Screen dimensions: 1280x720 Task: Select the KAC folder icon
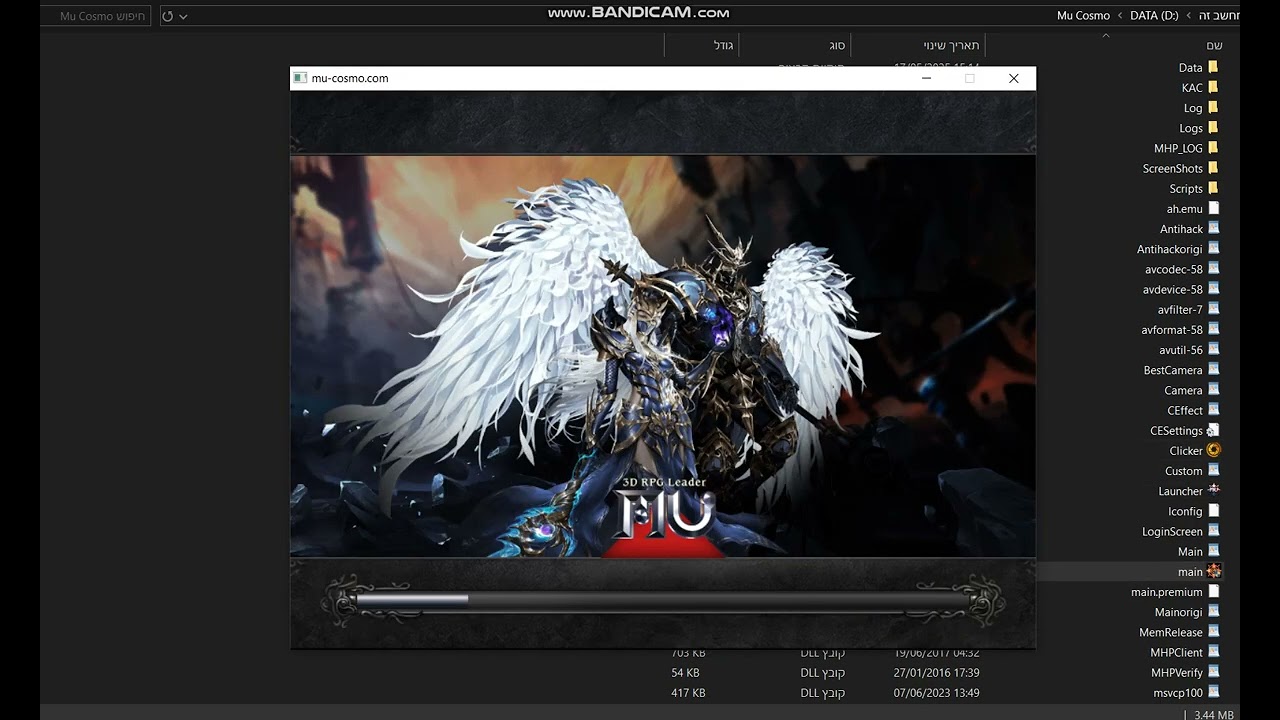1213,87
